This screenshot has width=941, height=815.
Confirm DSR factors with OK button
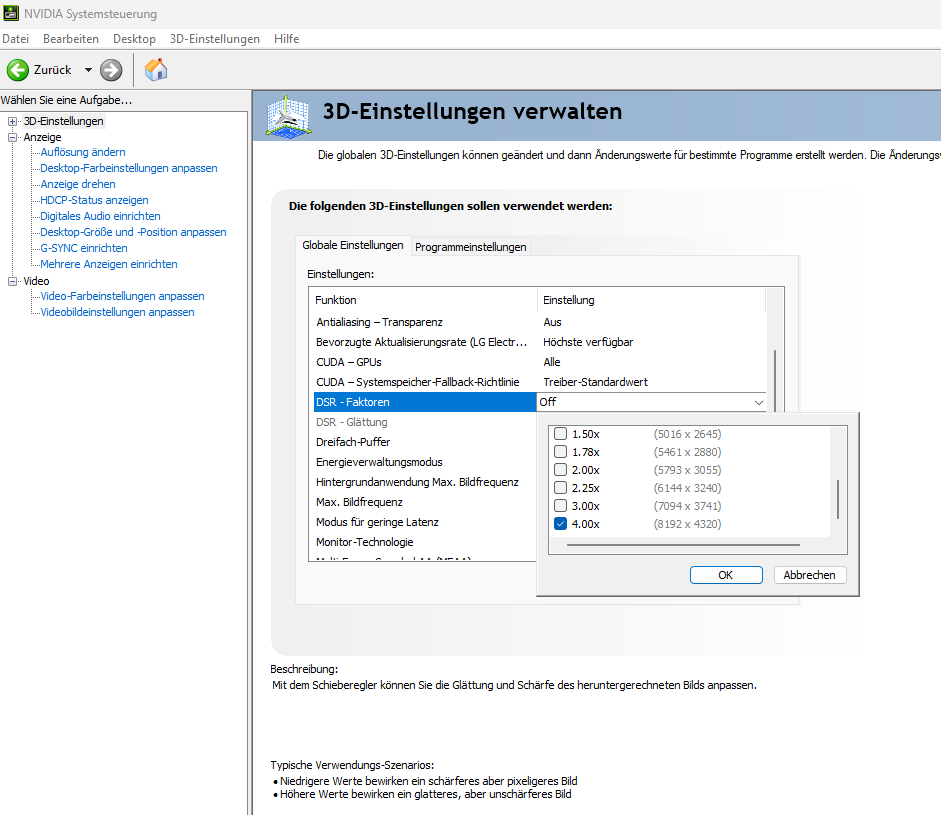pyautogui.click(x=726, y=575)
